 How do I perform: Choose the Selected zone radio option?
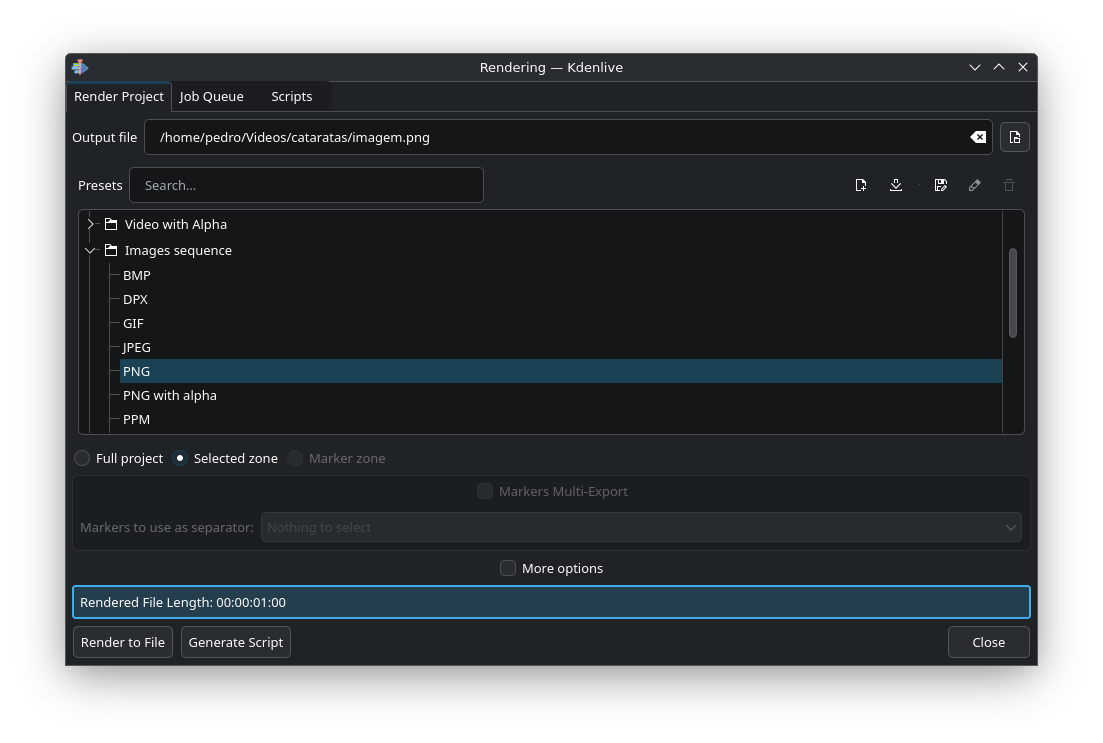[180, 458]
